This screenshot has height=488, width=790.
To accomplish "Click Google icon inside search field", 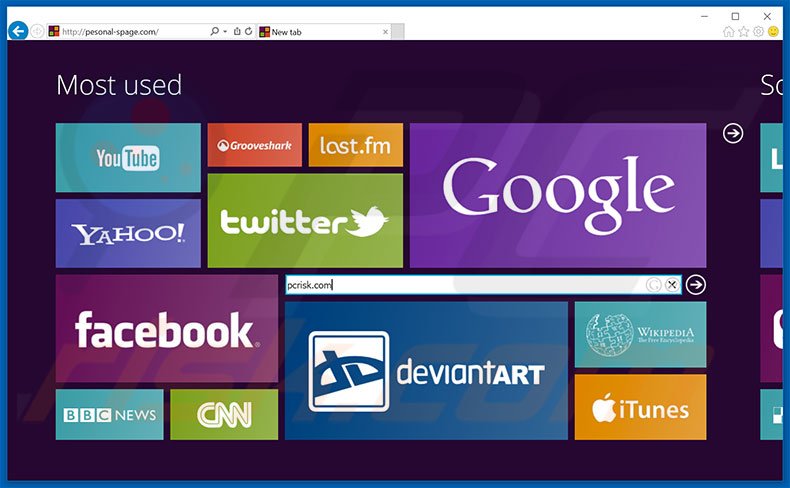I will tap(653, 285).
